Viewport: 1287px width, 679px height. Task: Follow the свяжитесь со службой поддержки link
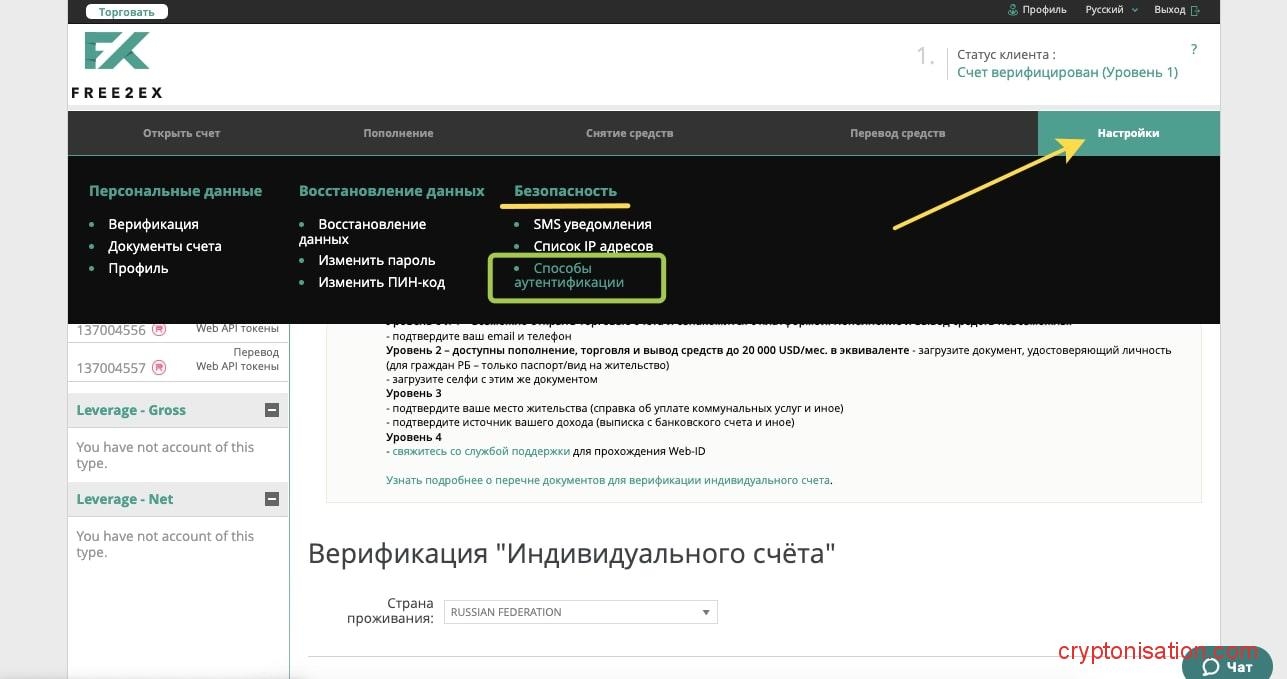coord(480,451)
